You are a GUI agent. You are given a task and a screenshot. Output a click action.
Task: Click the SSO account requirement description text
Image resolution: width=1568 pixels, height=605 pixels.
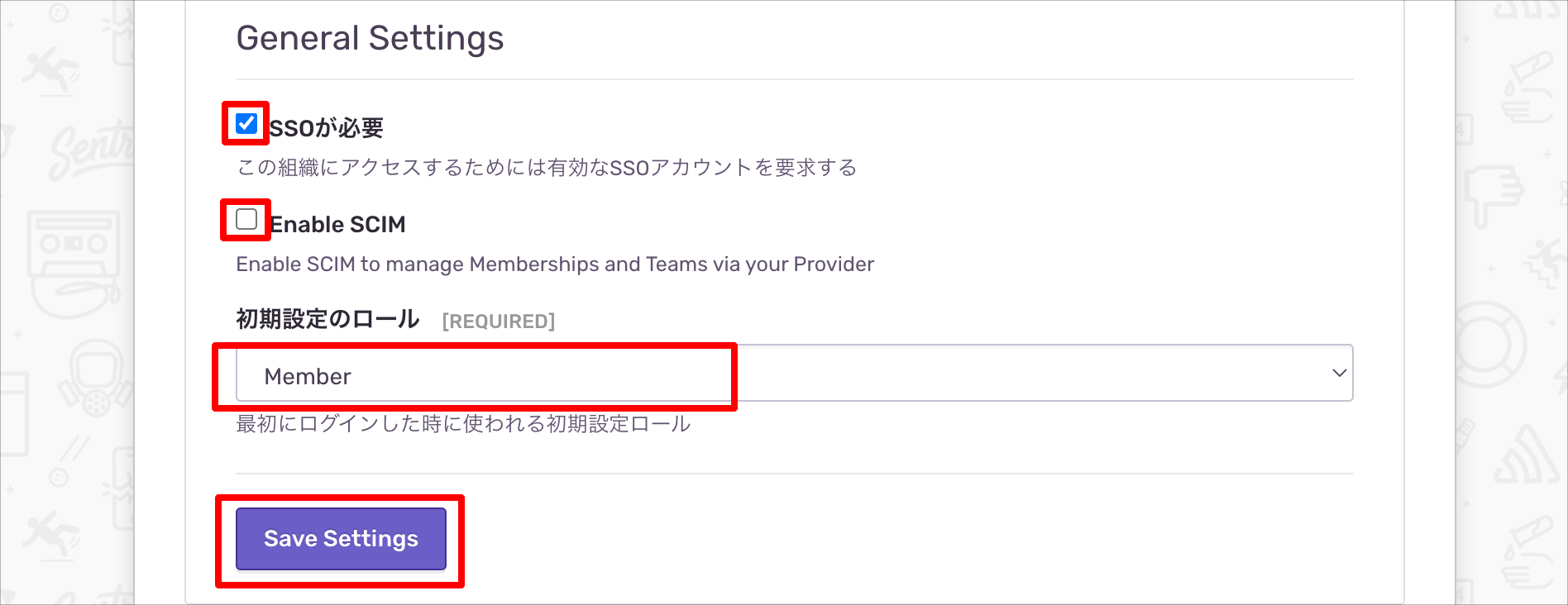[547, 168]
